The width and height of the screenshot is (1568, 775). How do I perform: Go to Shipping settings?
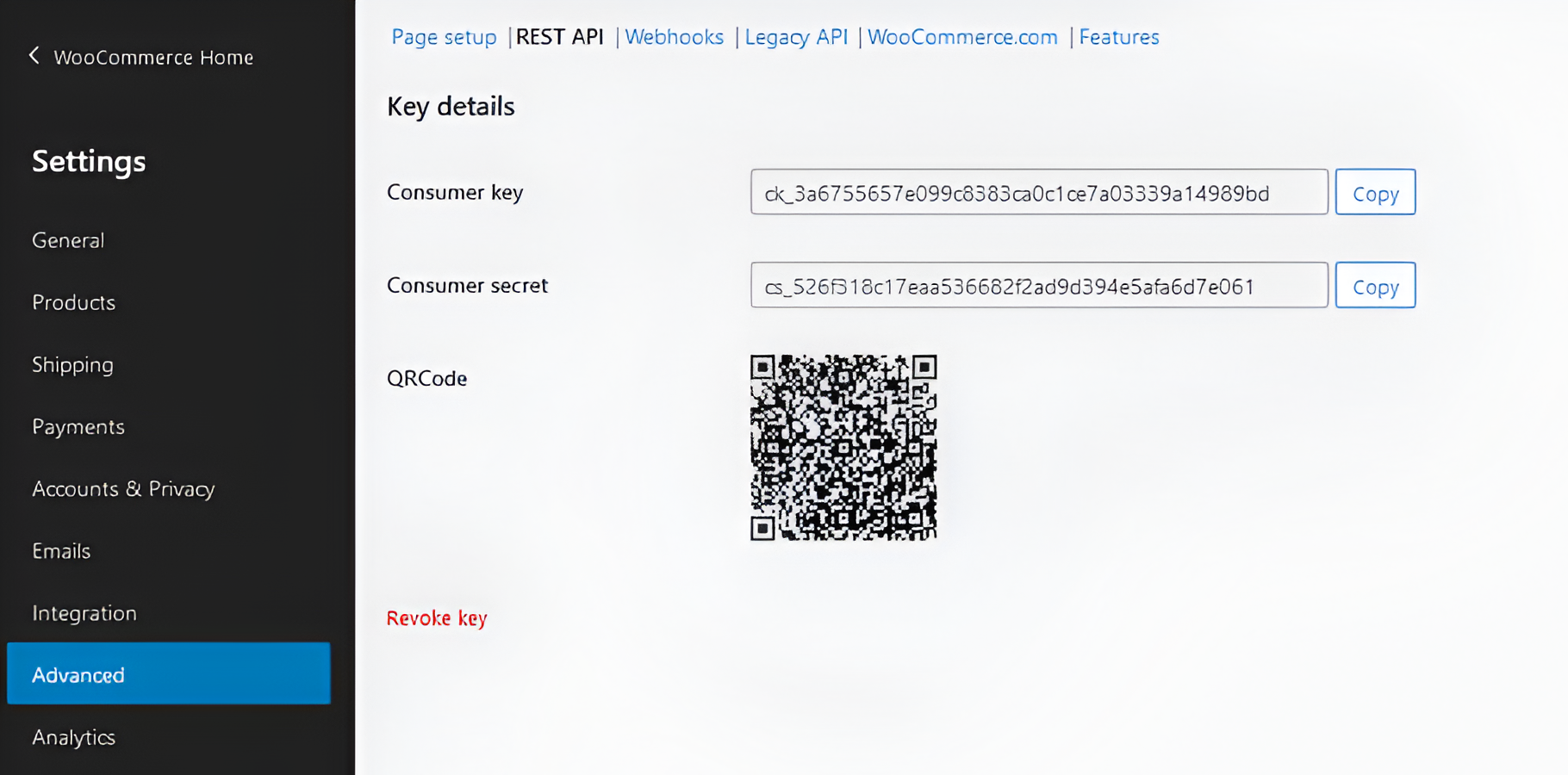(x=73, y=364)
